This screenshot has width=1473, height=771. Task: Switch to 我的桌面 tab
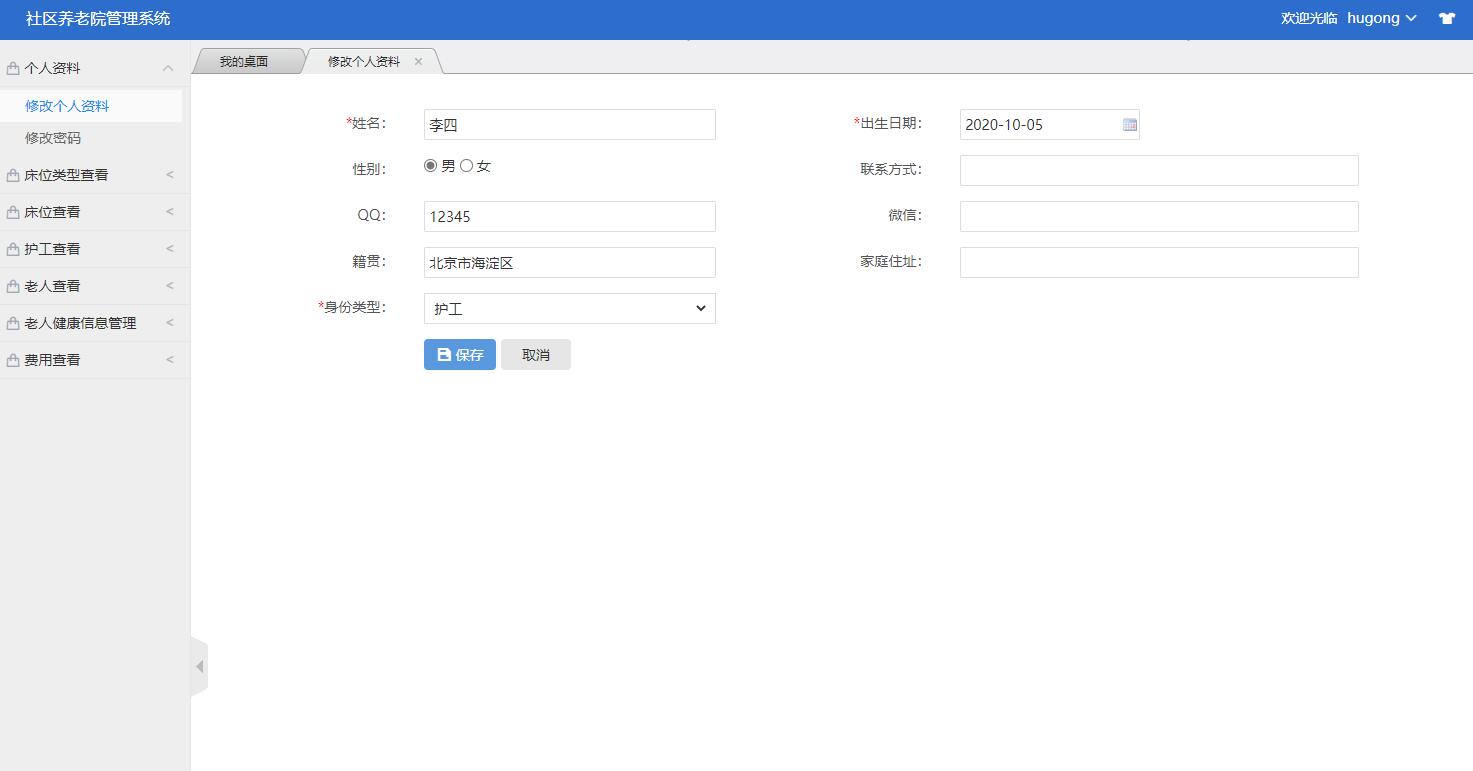tap(244, 61)
